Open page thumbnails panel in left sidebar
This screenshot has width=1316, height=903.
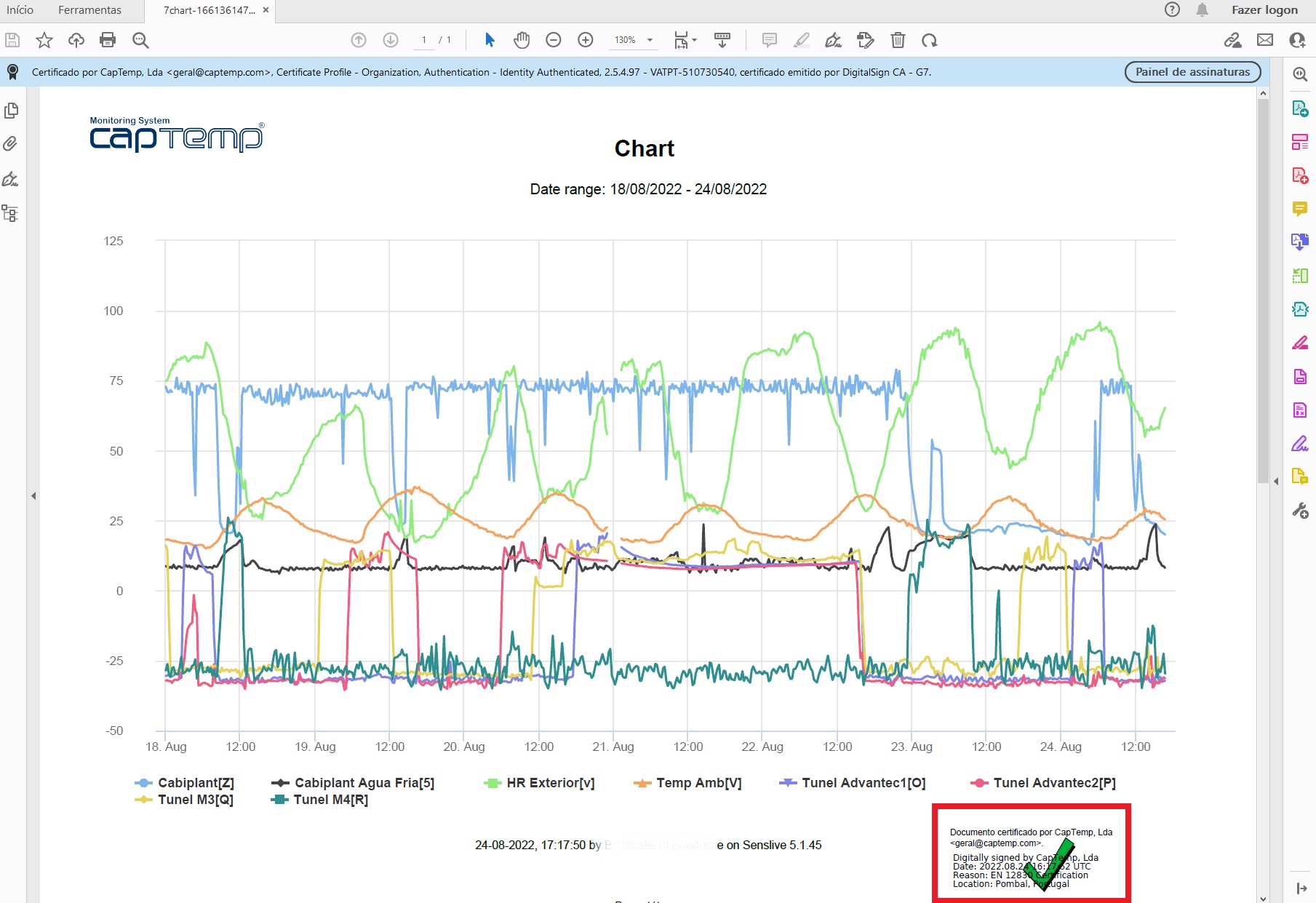(x=11, y=111)
